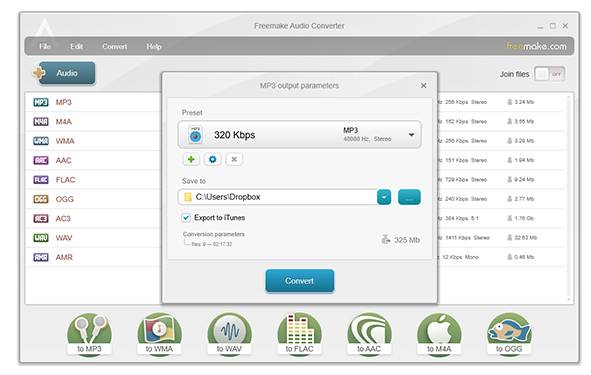Open the 320 Kbps preset dropdown
591x375 pixels.
411,135
